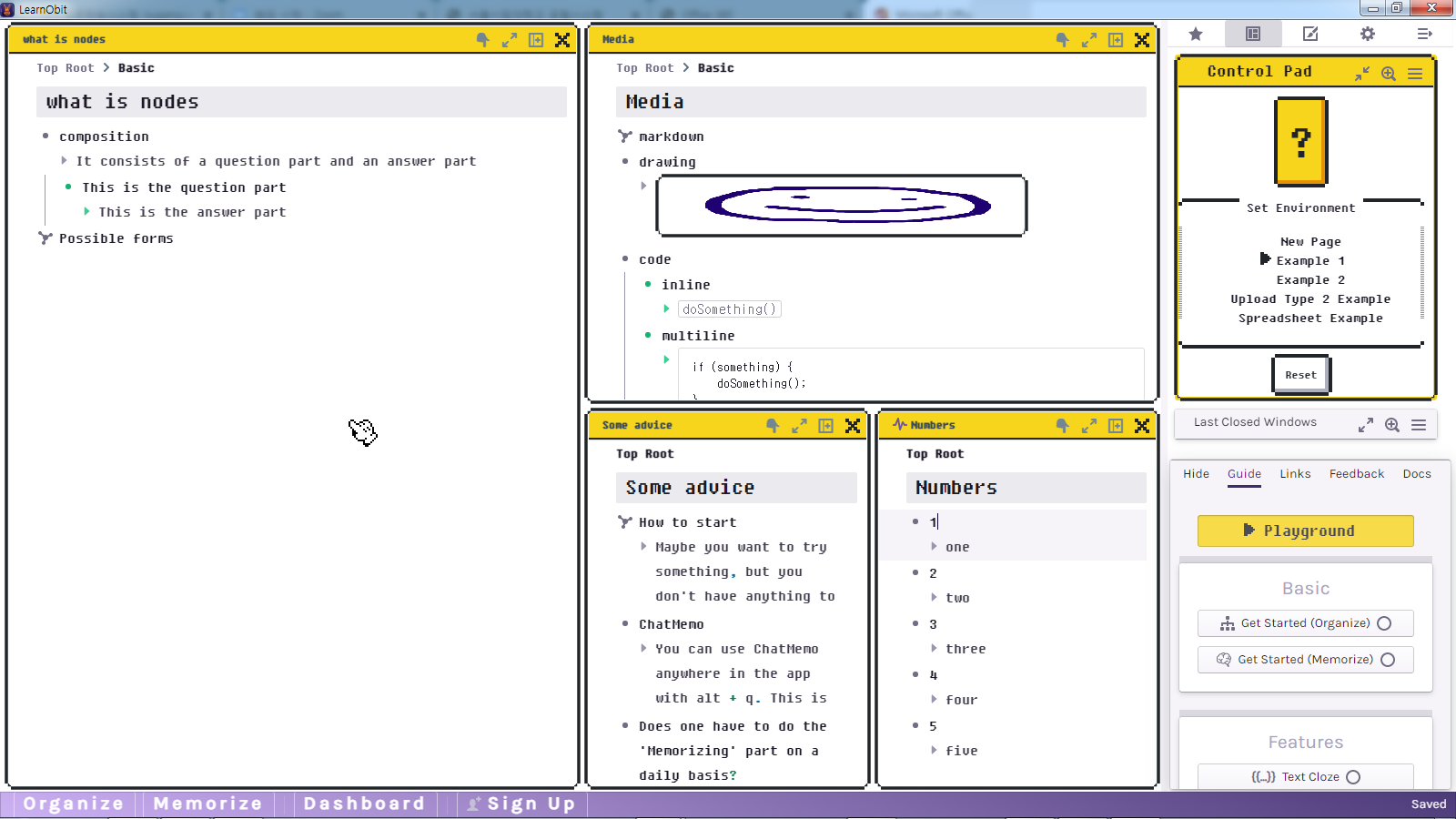Select Spreadsheet Example environment

1310,318
